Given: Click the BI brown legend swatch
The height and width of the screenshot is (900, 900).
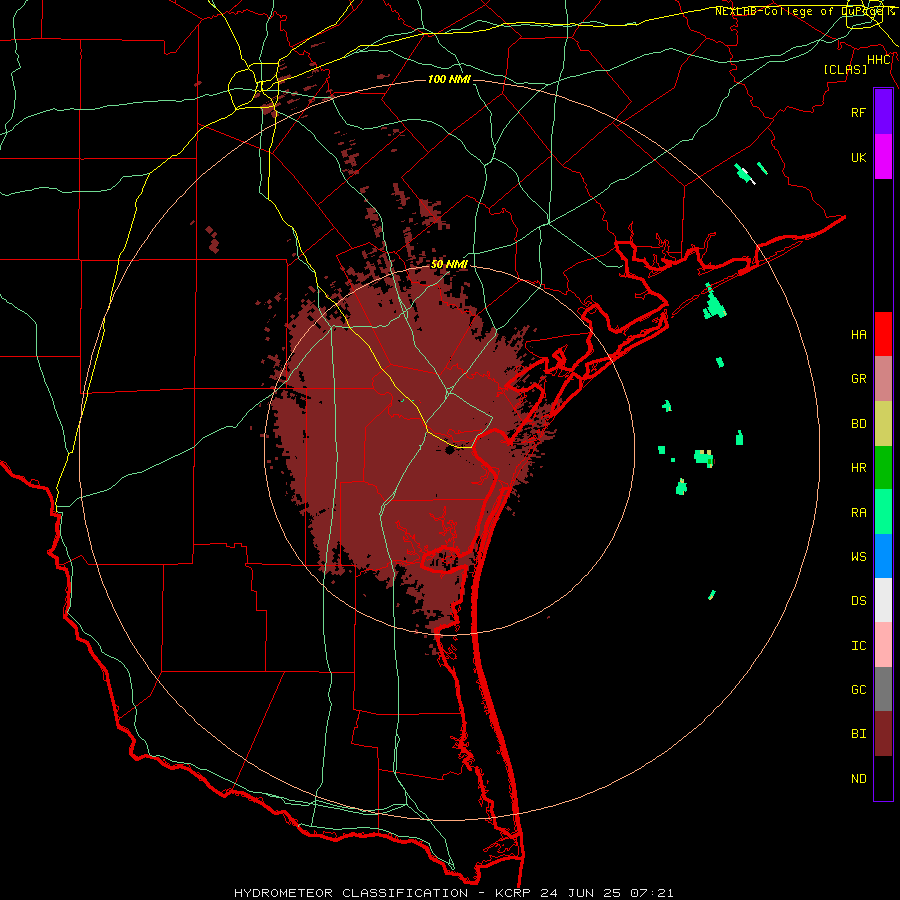Looking at the screenshot, I should click(x=883, y=734).
